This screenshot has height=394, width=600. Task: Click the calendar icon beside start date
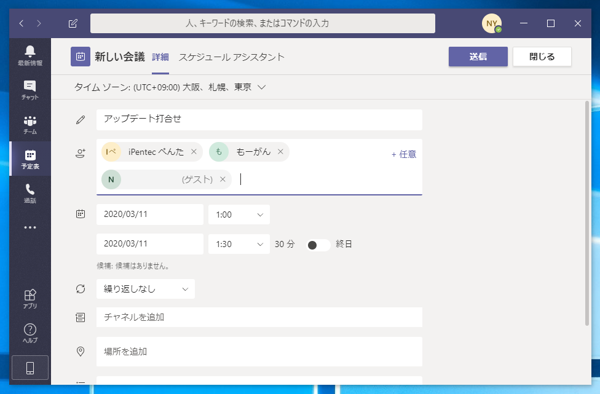tap(80, 214)
